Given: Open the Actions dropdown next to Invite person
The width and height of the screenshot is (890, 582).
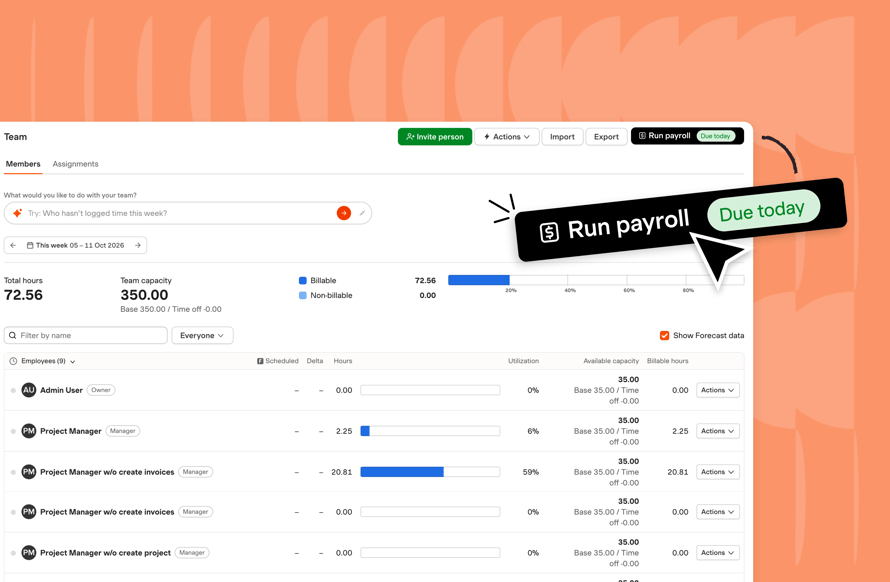Looking at the screenshot, I should [507, 137].
